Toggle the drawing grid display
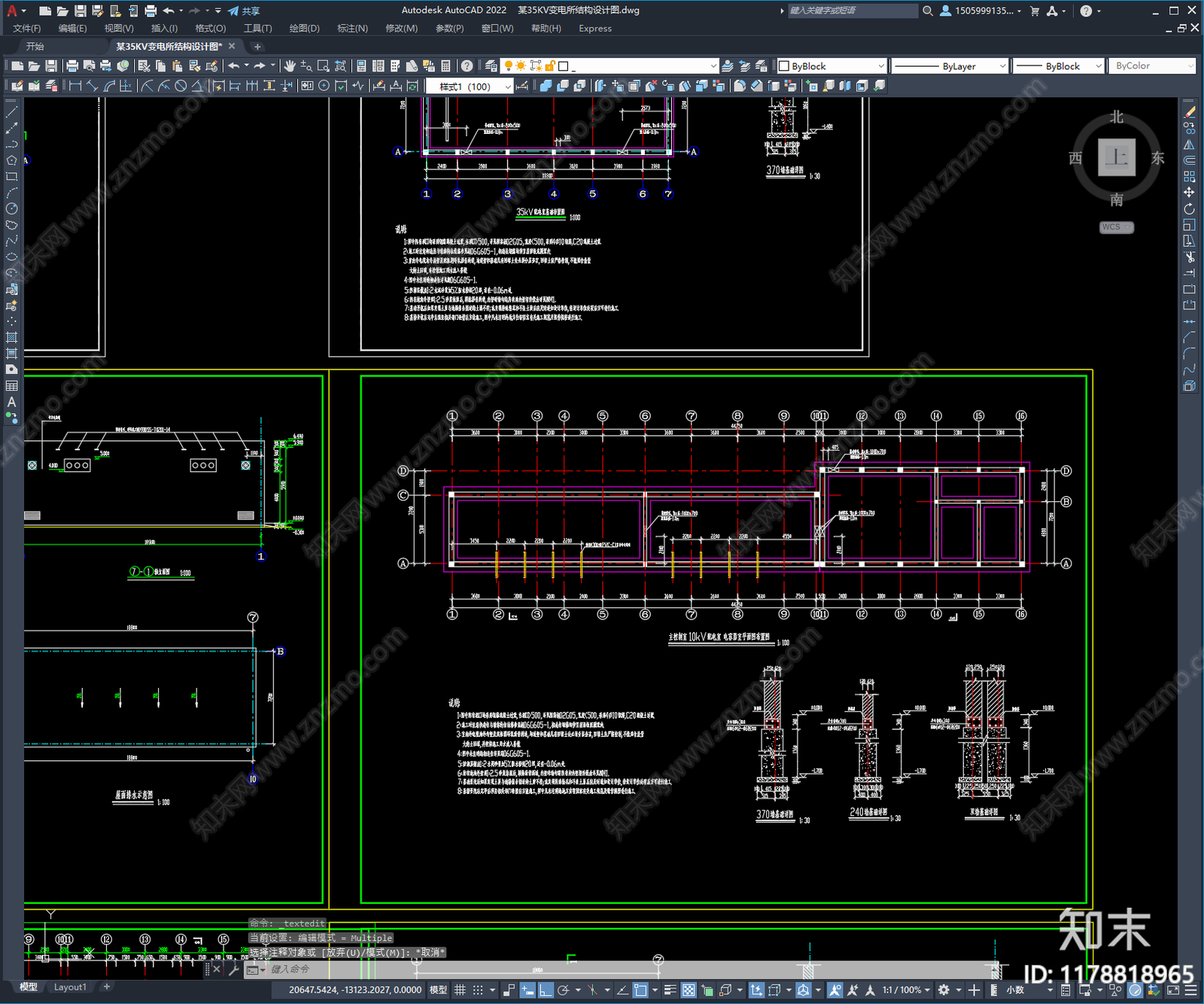Screen dimensions: 1204x1004 (460, 990)
